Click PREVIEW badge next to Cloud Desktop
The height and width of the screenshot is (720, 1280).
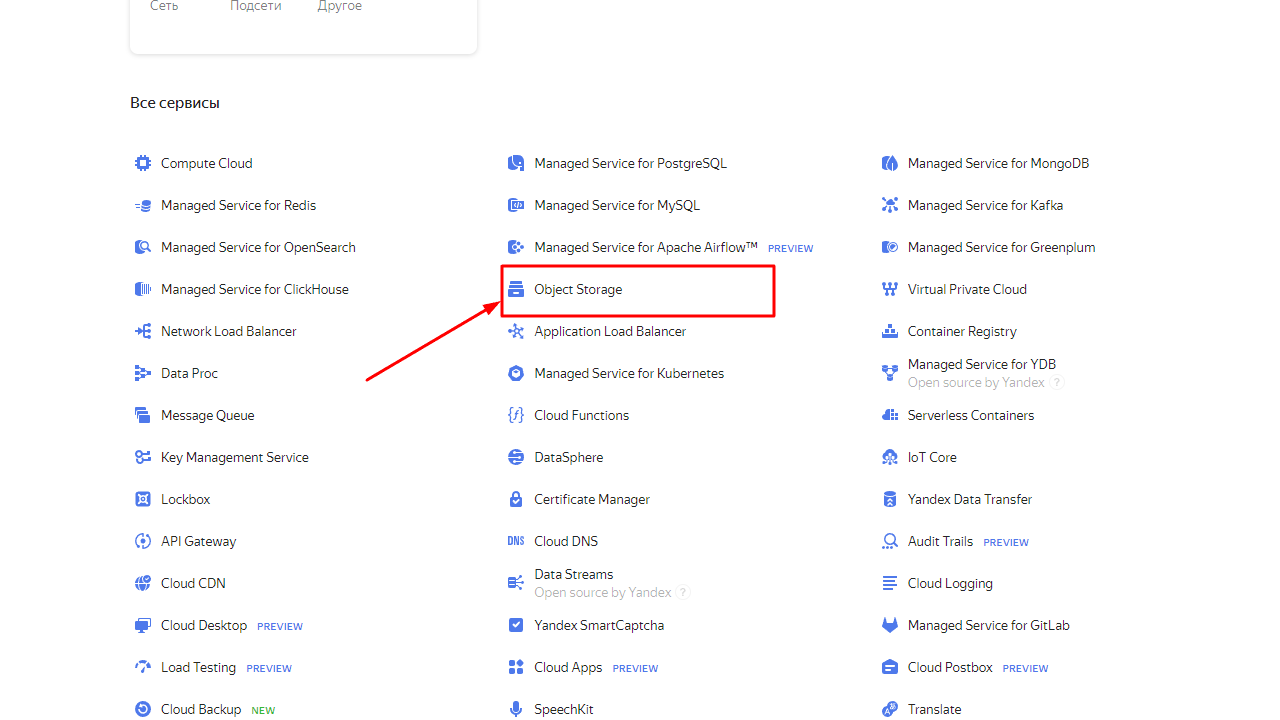280,626
